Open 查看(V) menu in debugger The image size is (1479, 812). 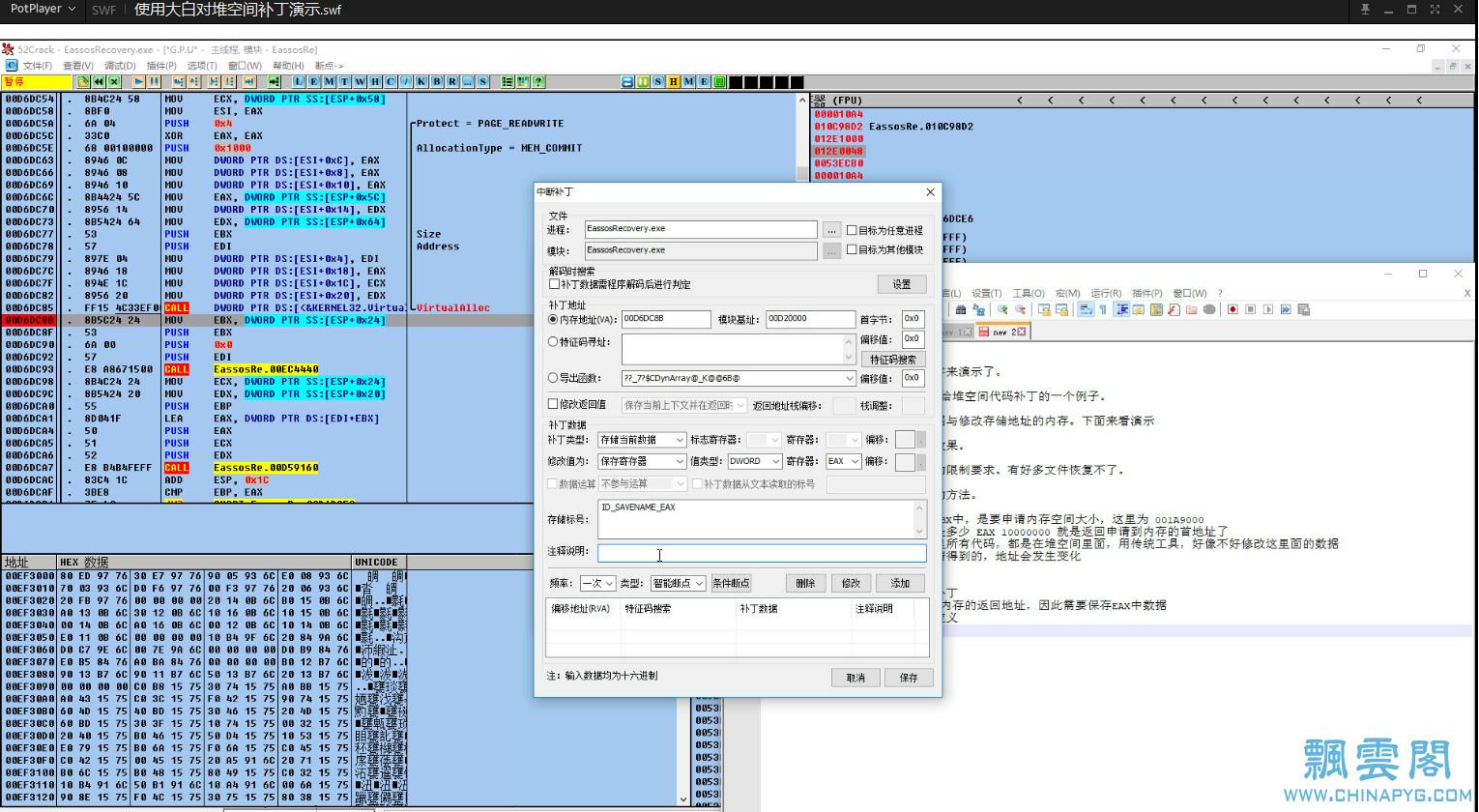[78, 66]
